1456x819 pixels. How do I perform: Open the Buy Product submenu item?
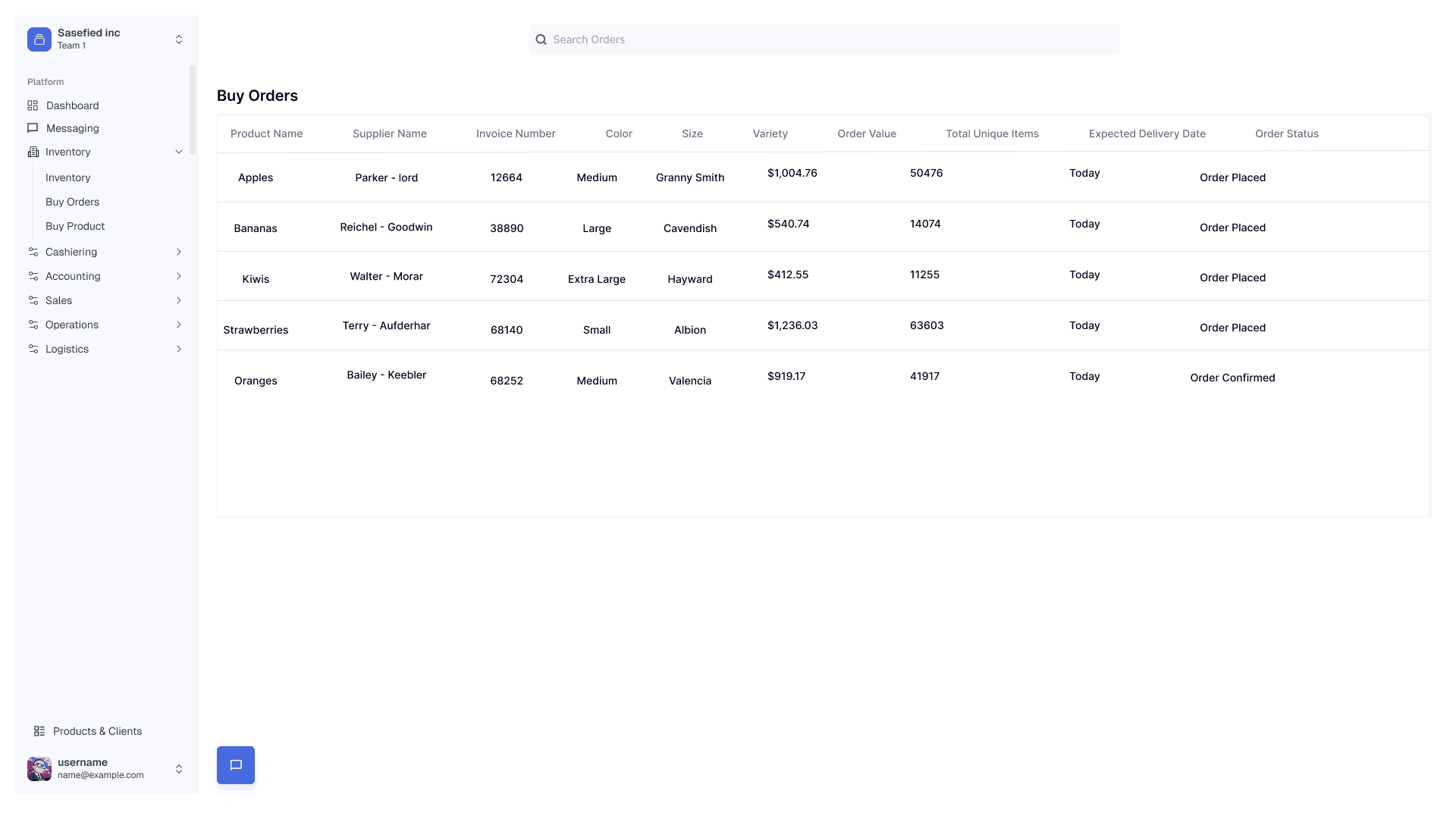[x=75, y=226]
